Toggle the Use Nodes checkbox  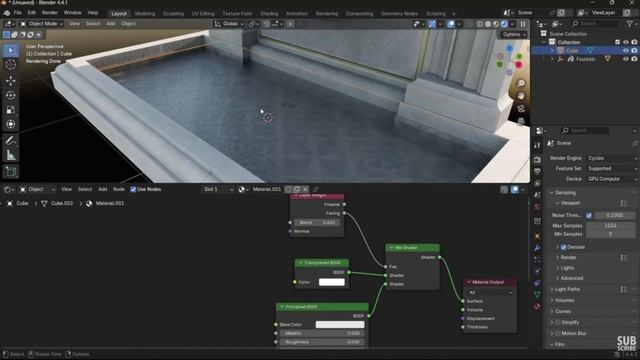pyautogui.click(x=133, y=189)
